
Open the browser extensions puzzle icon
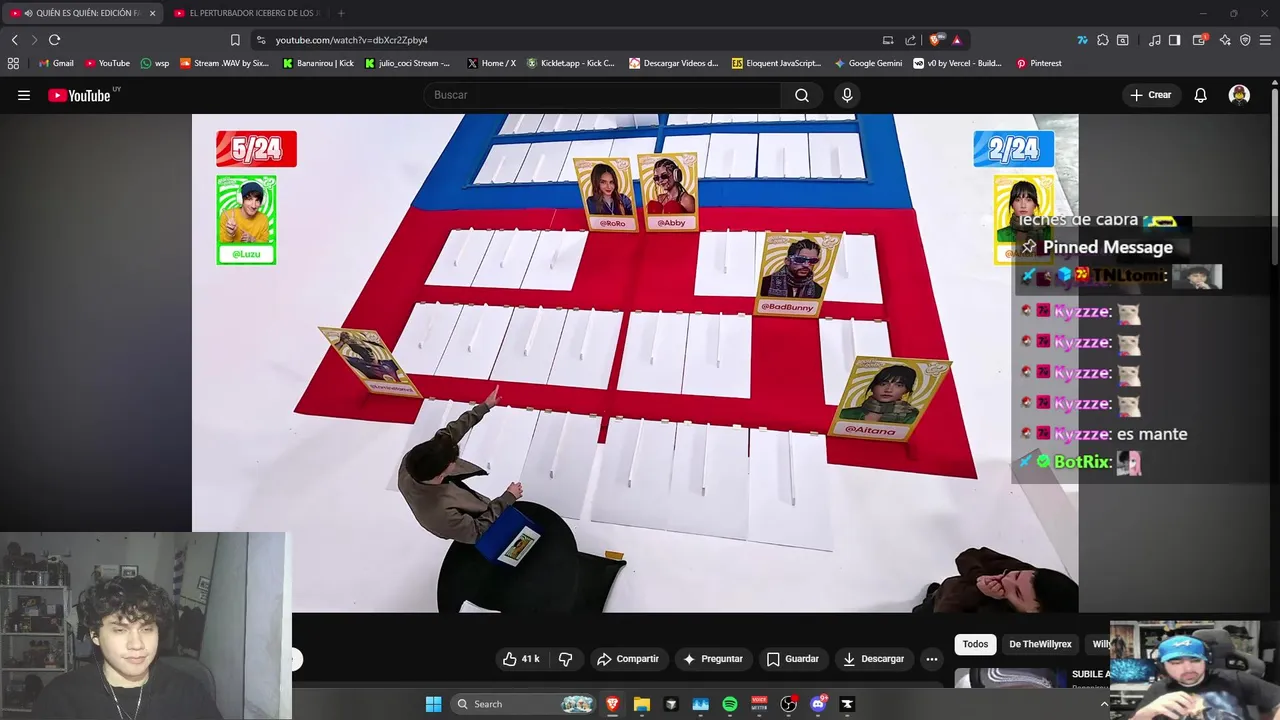[1103, 40]
